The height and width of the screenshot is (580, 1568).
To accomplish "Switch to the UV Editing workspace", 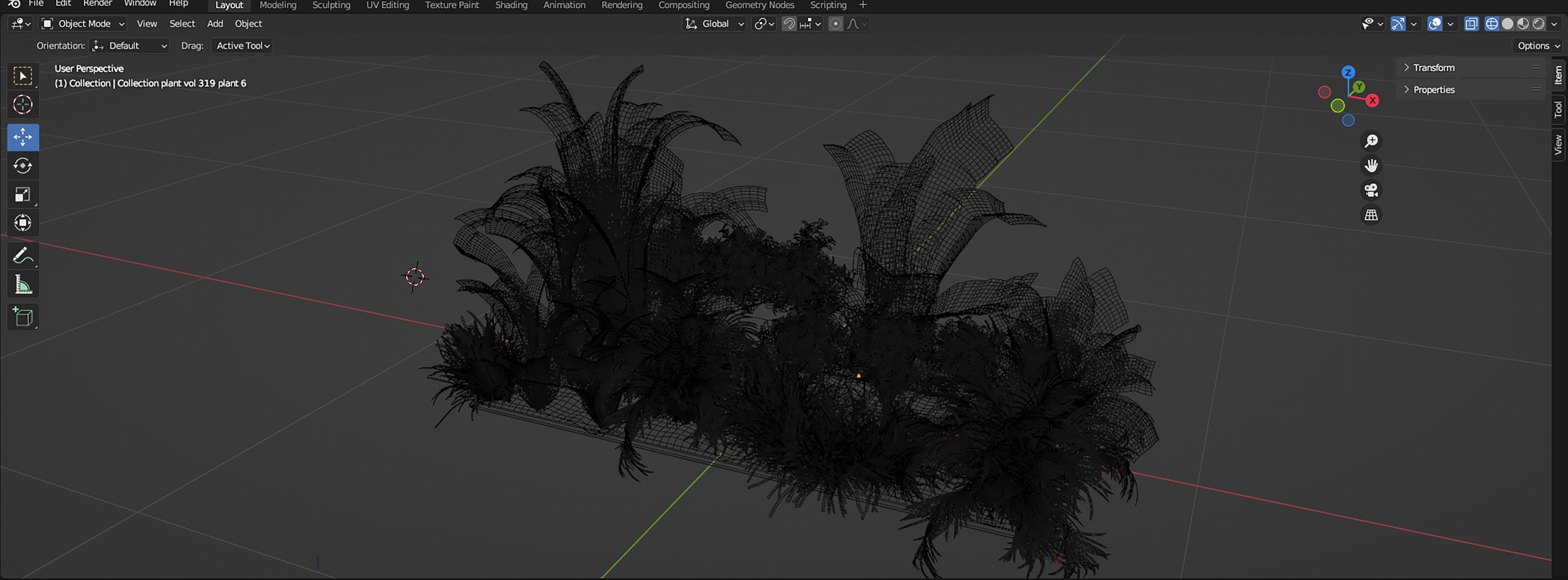I will tap(387, 5).
